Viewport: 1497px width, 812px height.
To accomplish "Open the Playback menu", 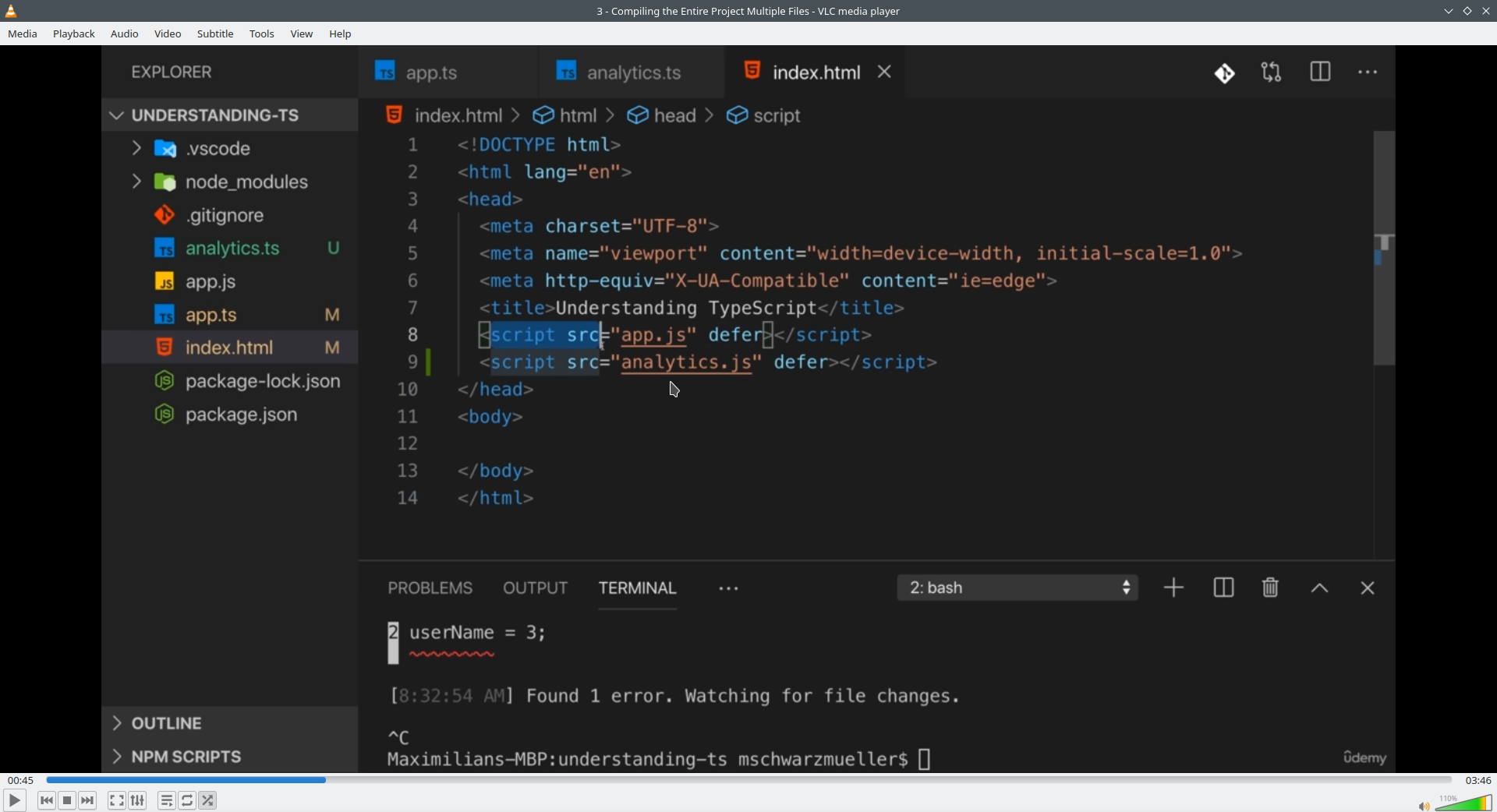I will [74, 34].
